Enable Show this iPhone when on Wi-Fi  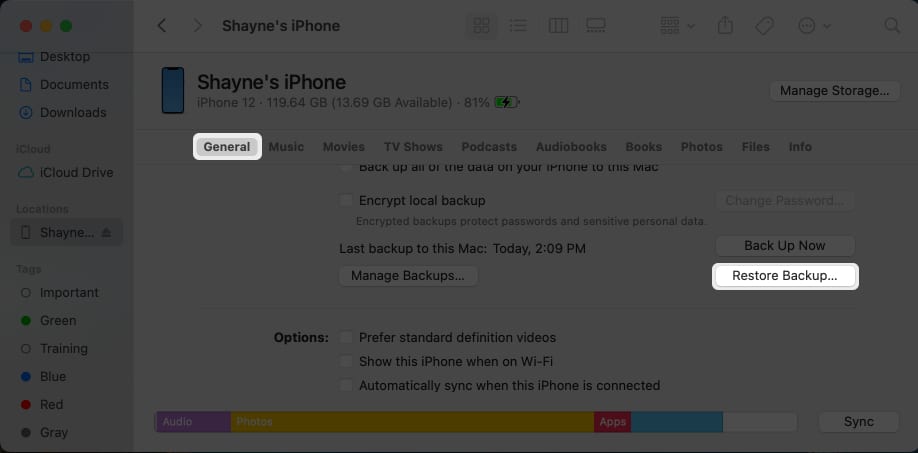pos(347,362)
